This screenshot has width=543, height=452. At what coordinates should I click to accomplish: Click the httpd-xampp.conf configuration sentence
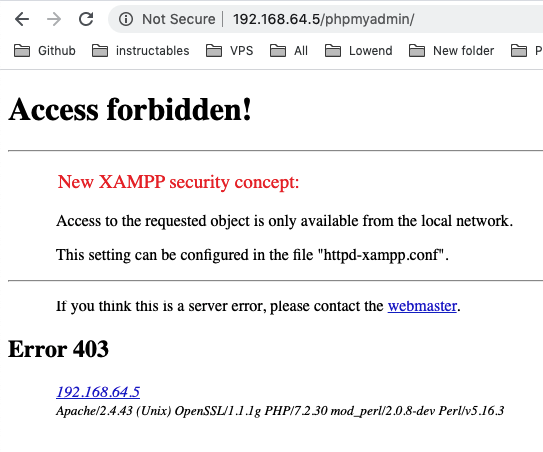(252, 255)
